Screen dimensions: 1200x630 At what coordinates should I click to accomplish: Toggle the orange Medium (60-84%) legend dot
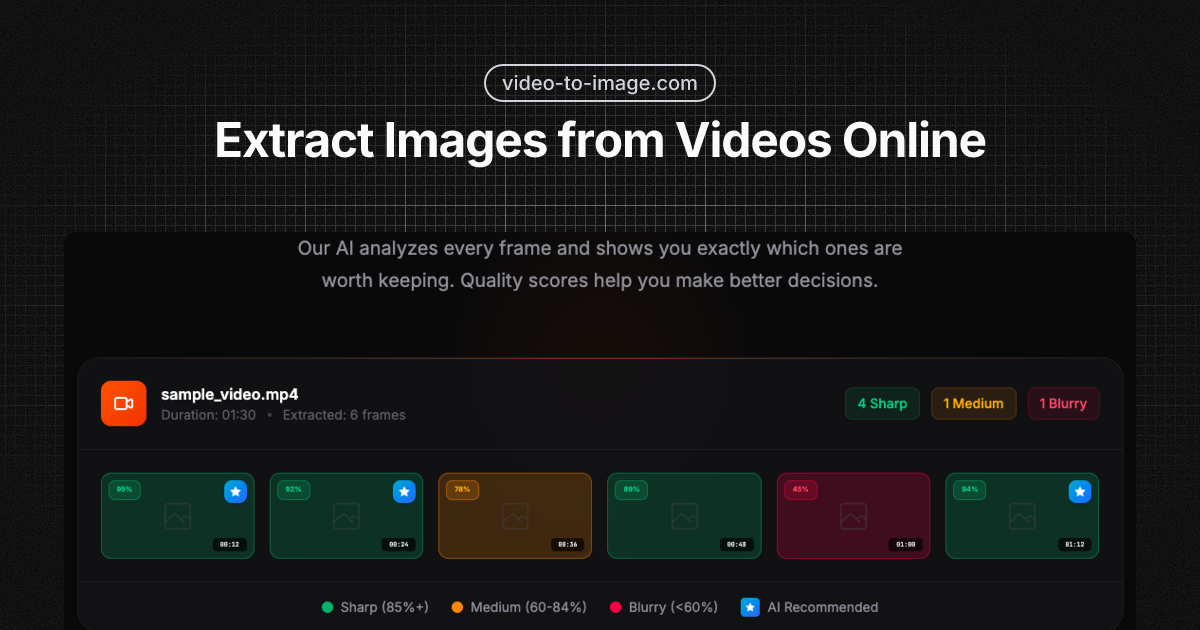456,607
